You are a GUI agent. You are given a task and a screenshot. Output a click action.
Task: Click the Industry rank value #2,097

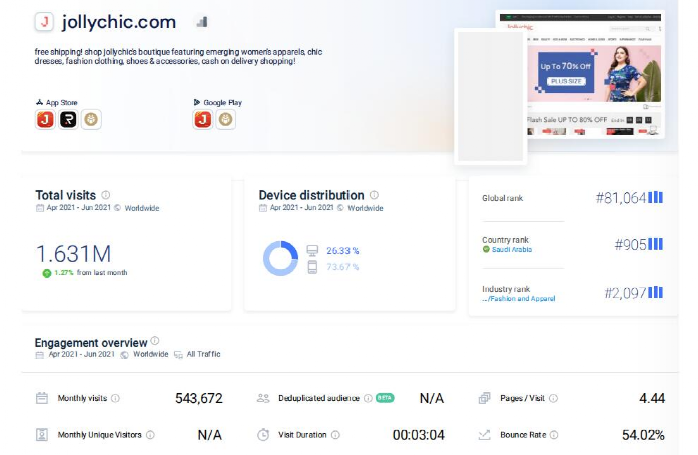click(625, 293)
